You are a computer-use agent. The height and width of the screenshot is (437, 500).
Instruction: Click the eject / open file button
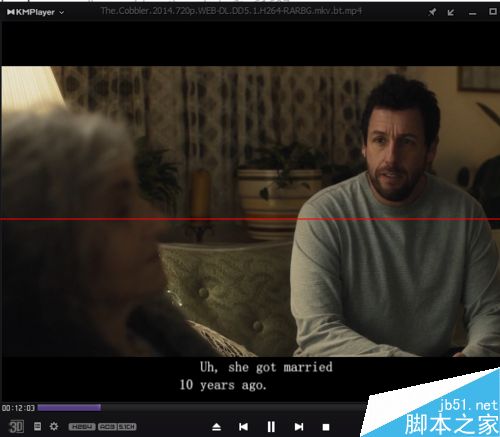217,427
